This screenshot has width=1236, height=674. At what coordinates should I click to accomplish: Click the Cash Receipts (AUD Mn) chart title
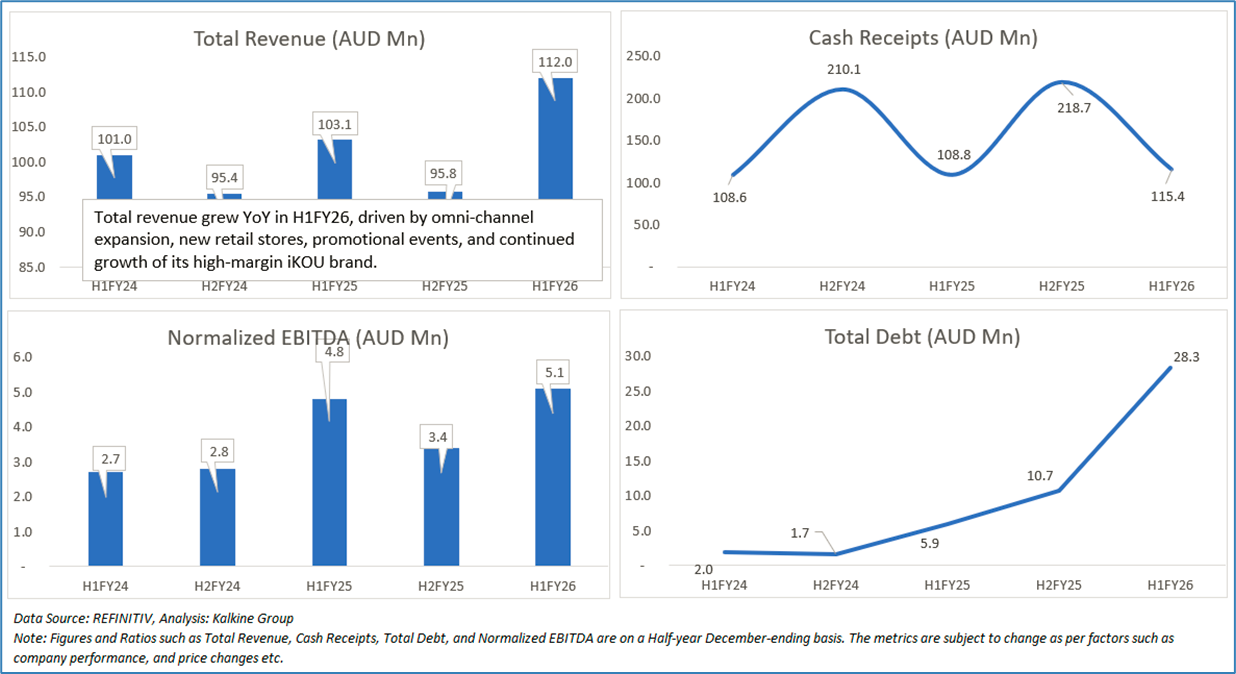click(922, 38)
